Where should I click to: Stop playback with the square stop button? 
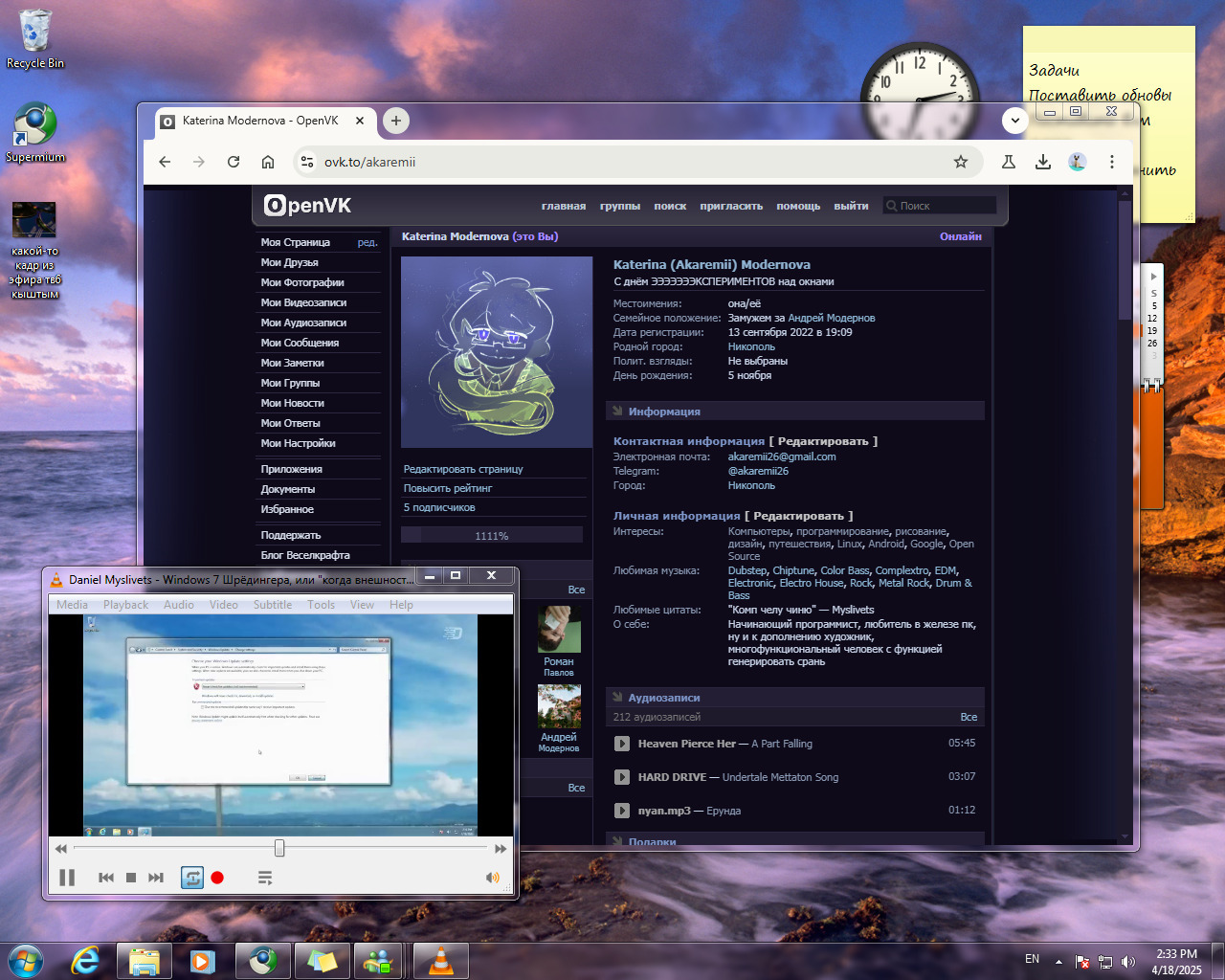(131, 878)
